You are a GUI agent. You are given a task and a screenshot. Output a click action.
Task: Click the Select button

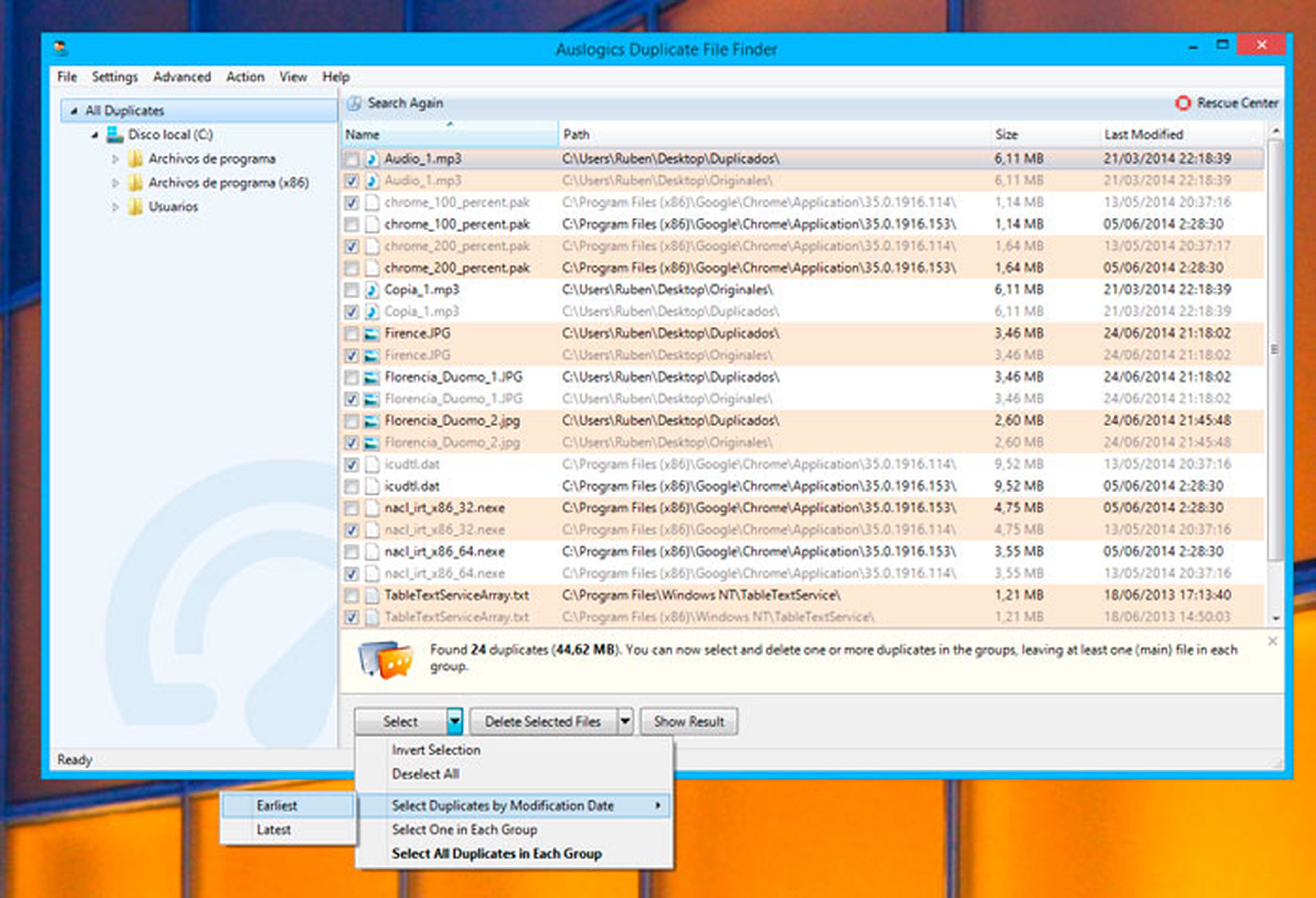point(401,721)
